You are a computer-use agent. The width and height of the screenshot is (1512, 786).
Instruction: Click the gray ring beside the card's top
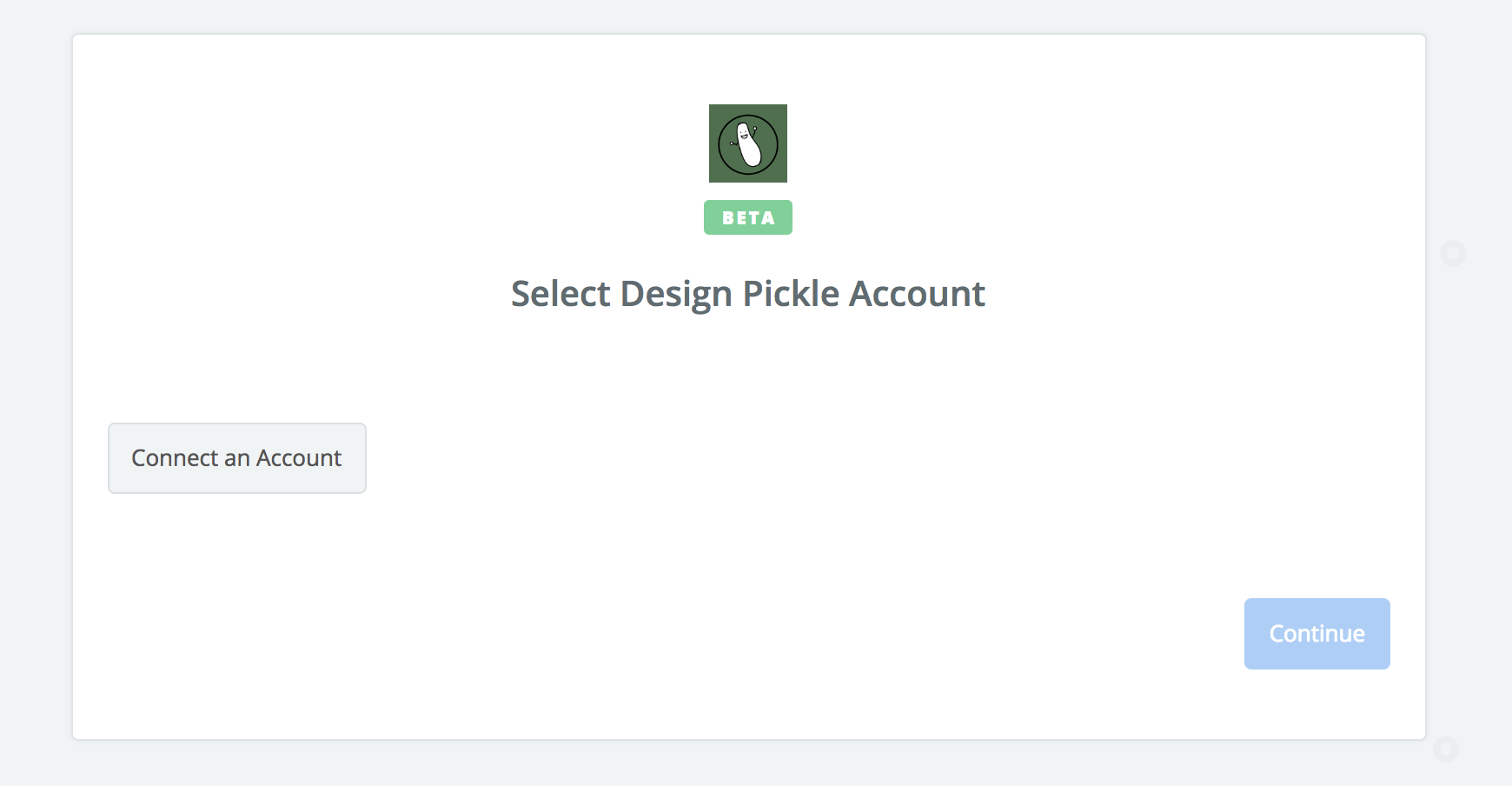coord(1453,254)
